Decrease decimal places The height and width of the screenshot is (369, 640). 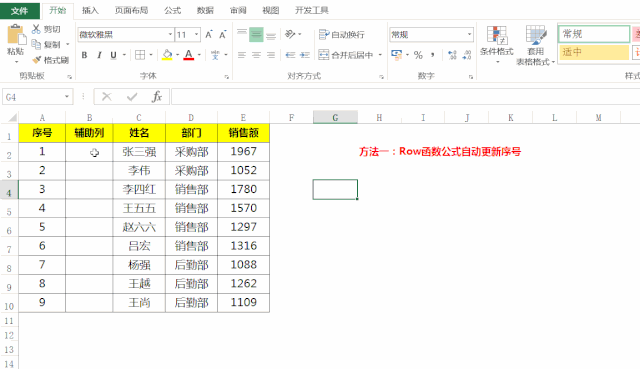click(467, 55)
